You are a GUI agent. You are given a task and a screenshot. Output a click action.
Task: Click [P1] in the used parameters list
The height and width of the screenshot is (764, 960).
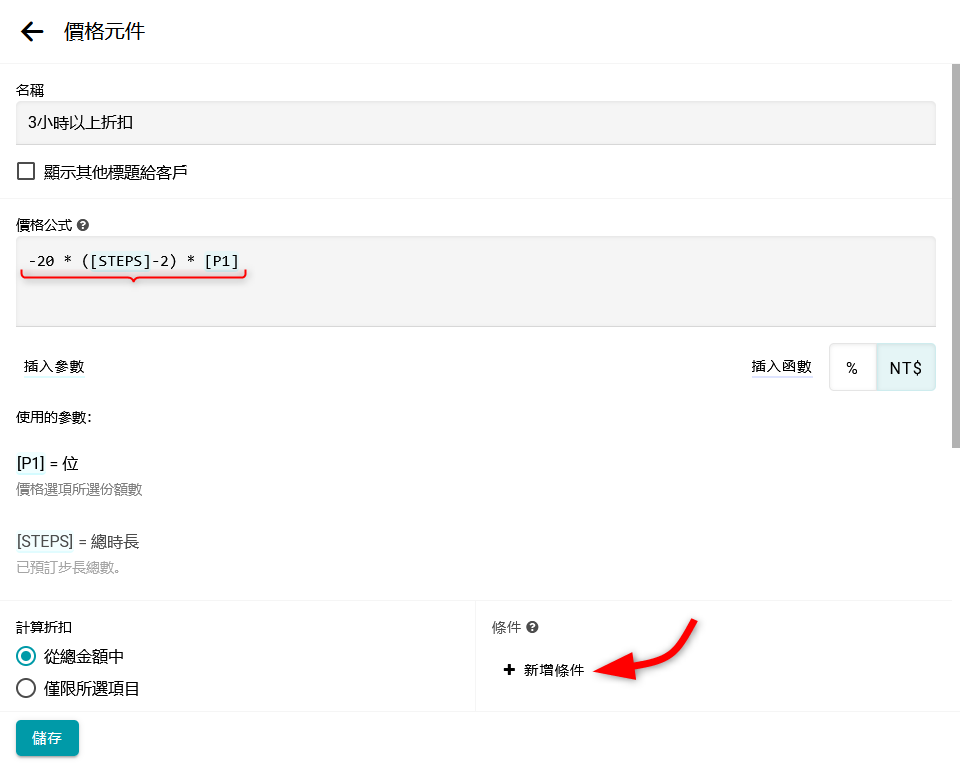coord(31,463)
